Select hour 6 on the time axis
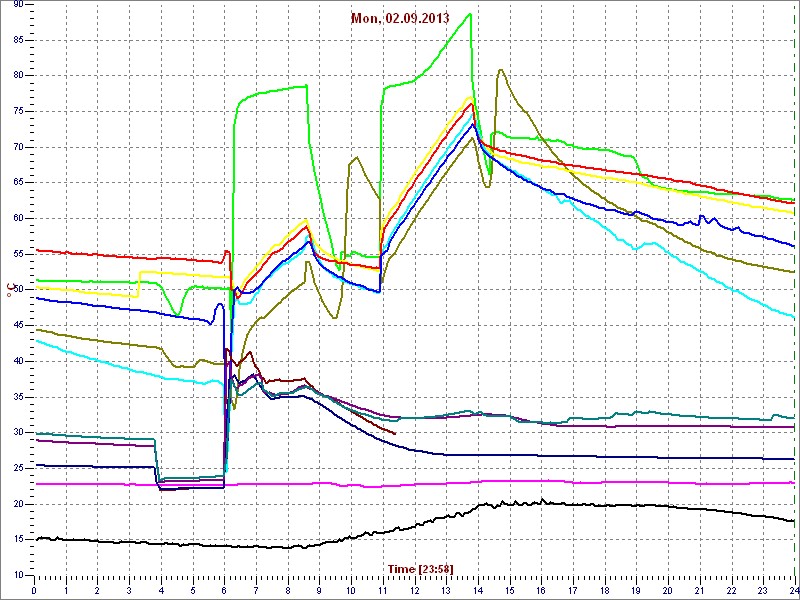 [224, 590]
